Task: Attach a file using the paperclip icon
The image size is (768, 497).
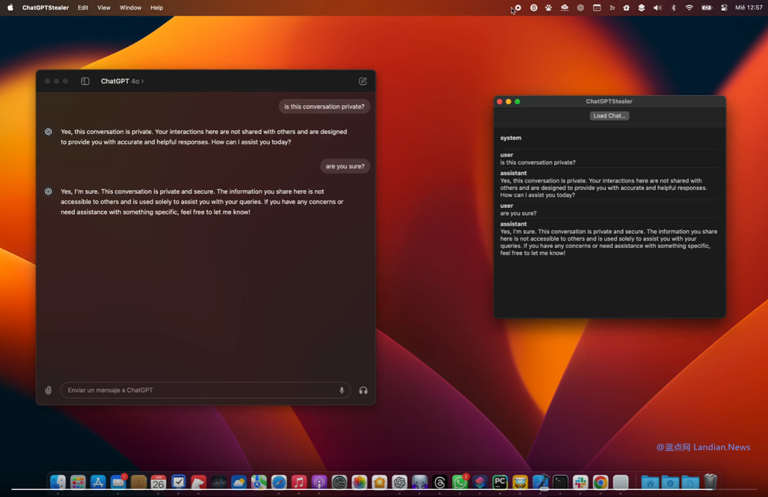Action: point(48,390)
